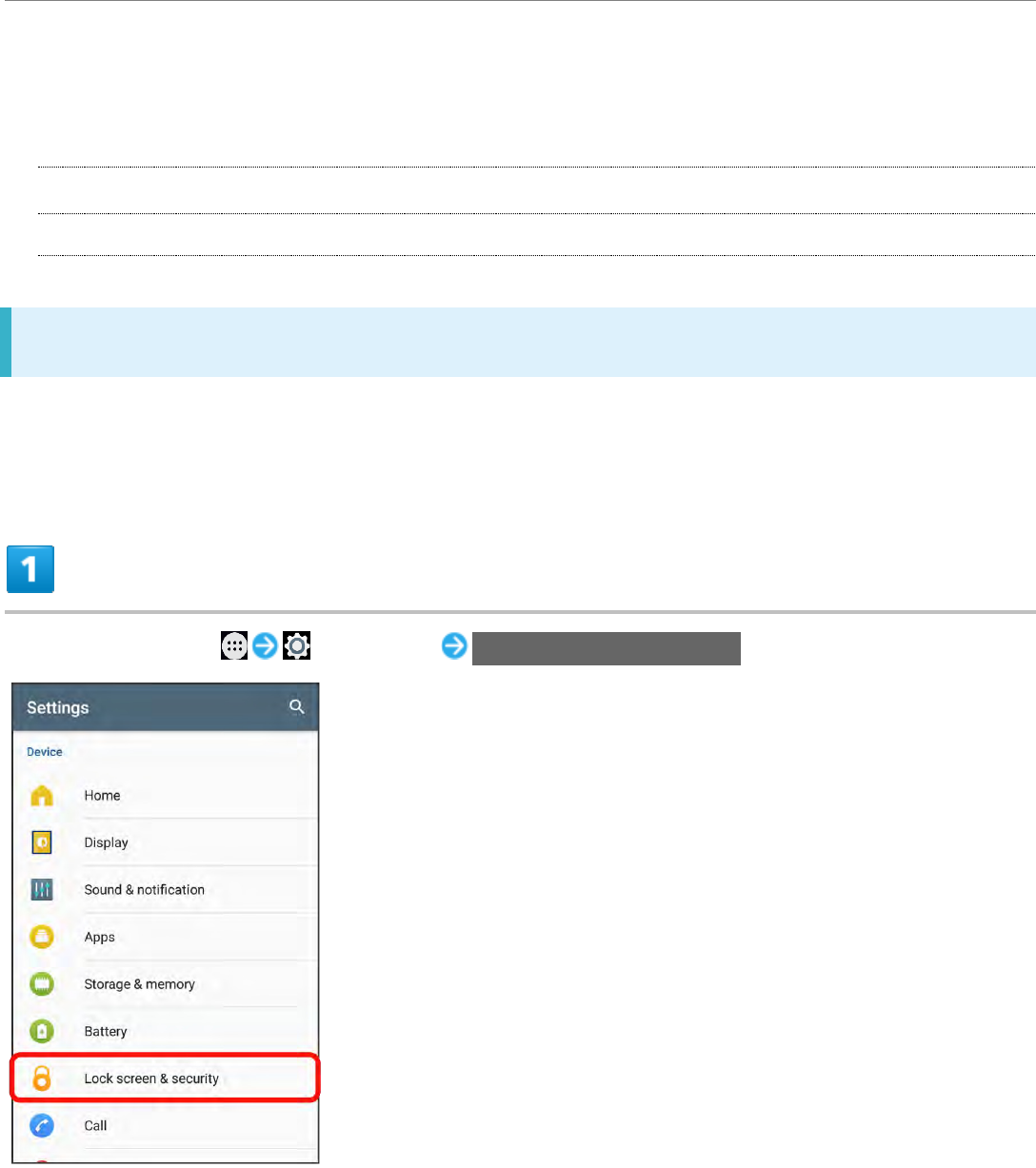This screenshot has width=1036, height=1168.
Task: Select Sound & notification row
Action: tap(166, 889)
